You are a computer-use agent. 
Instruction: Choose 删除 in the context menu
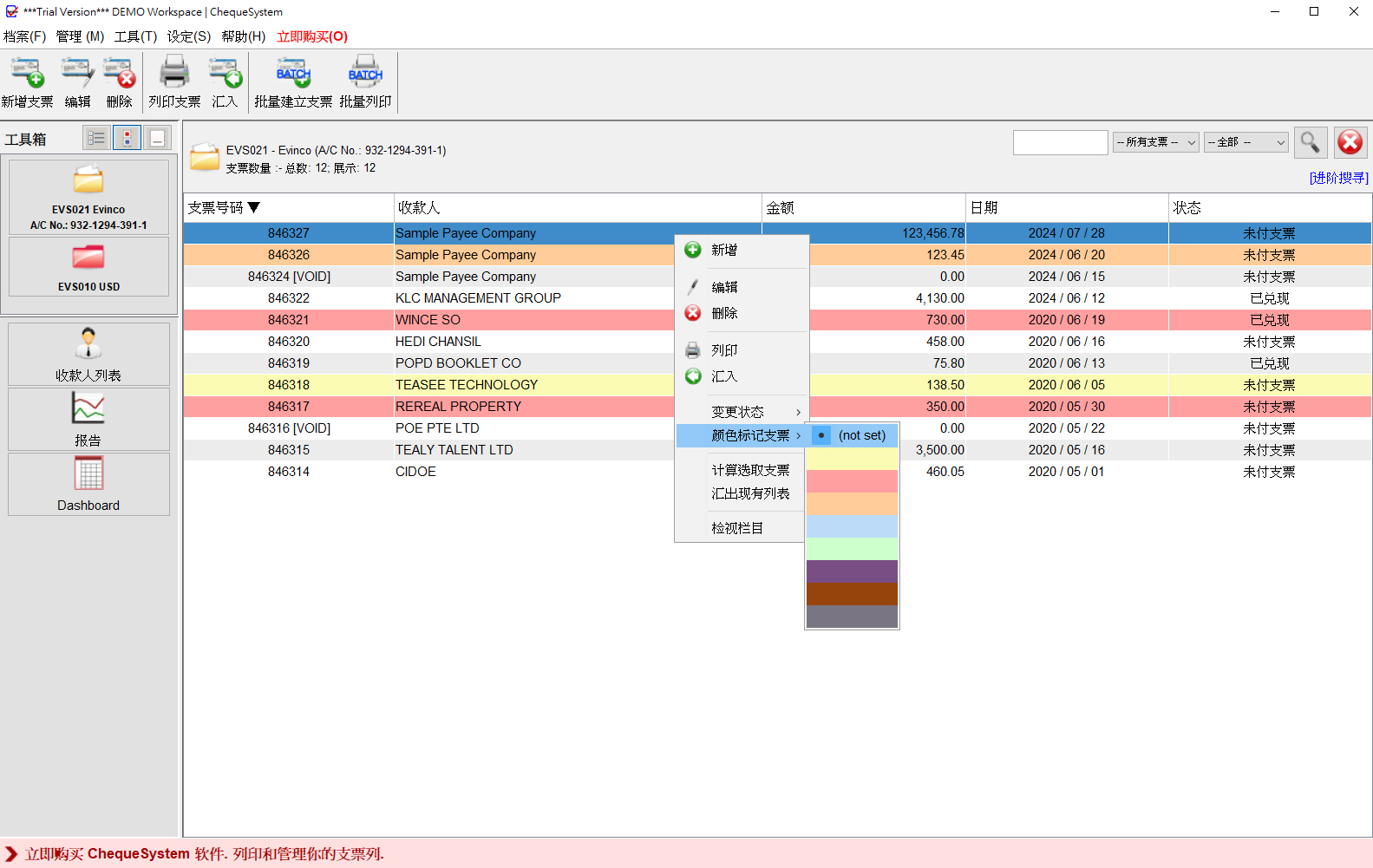pyautogui.click(x=742, y=313)
